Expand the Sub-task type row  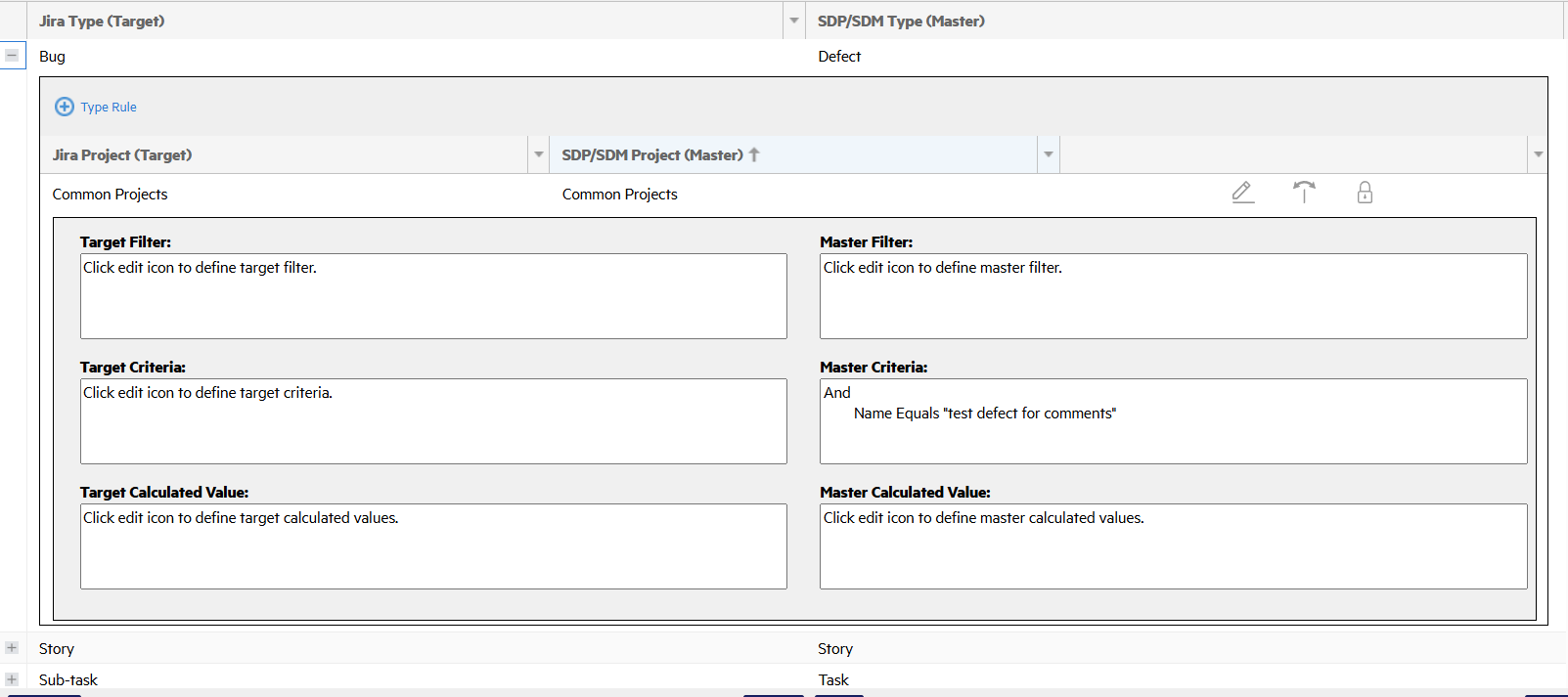pyautogui.click(x=12, y=679)
